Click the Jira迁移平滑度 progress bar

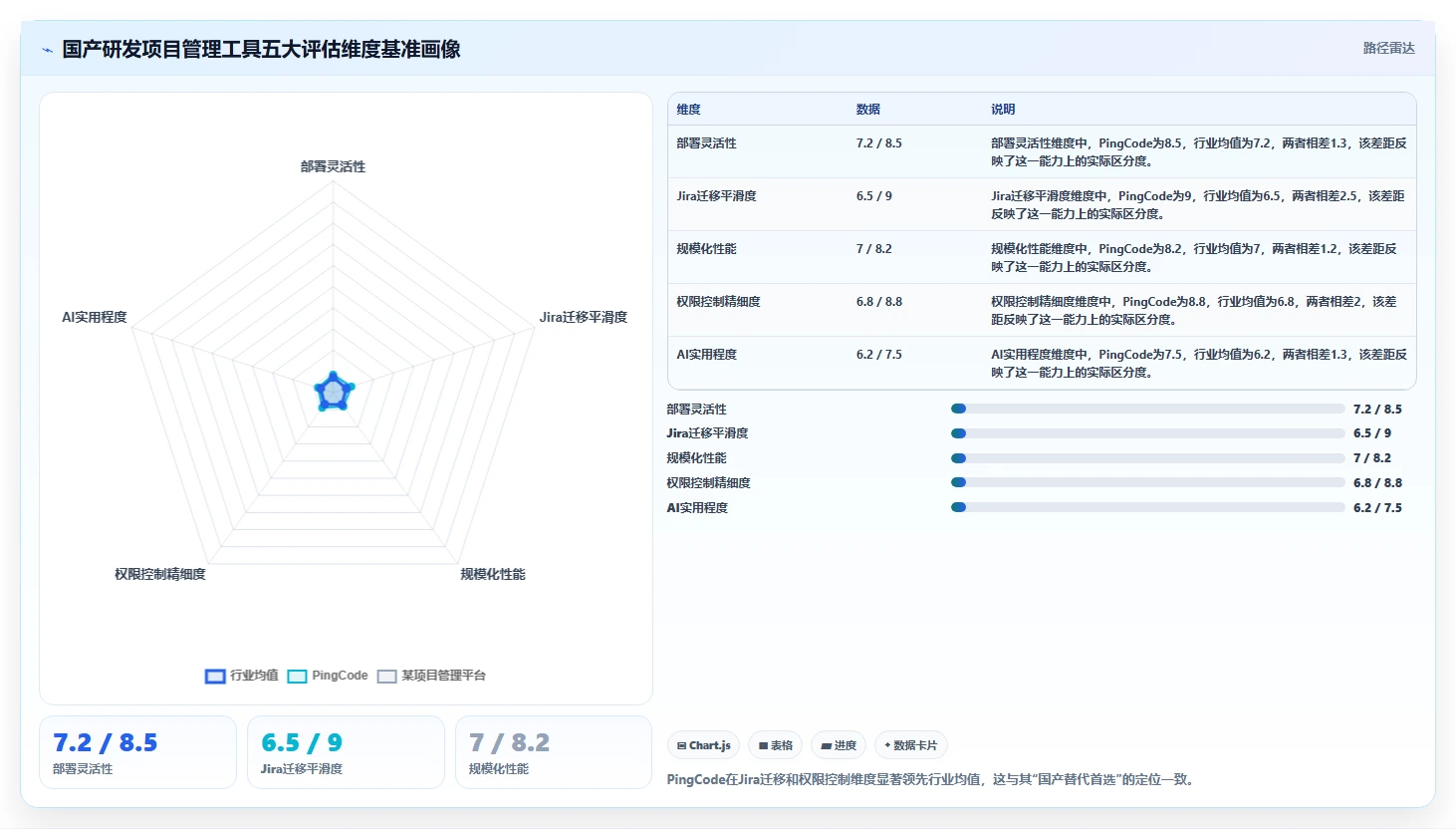point(1148,433)
